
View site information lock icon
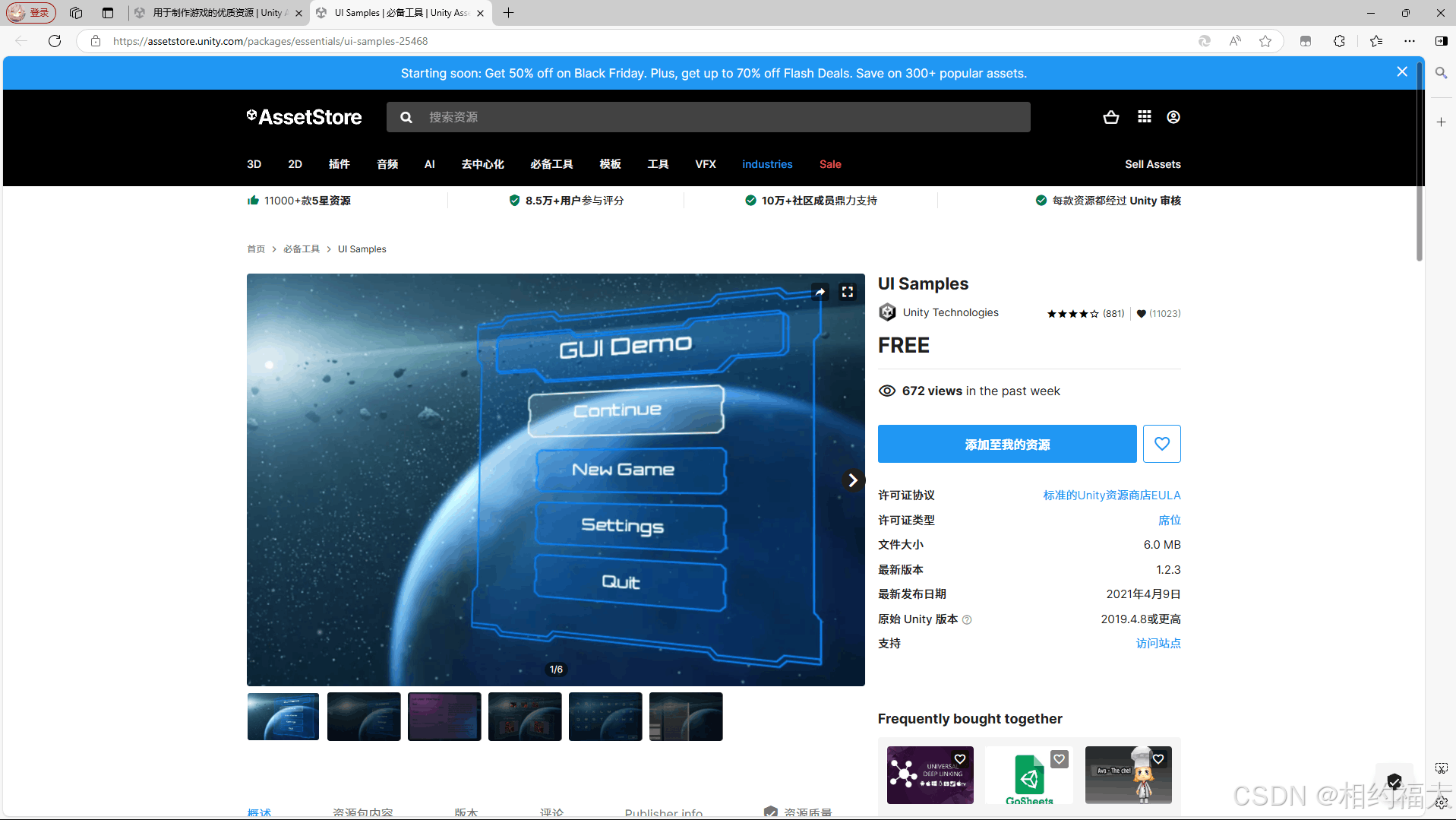point(96,41)
